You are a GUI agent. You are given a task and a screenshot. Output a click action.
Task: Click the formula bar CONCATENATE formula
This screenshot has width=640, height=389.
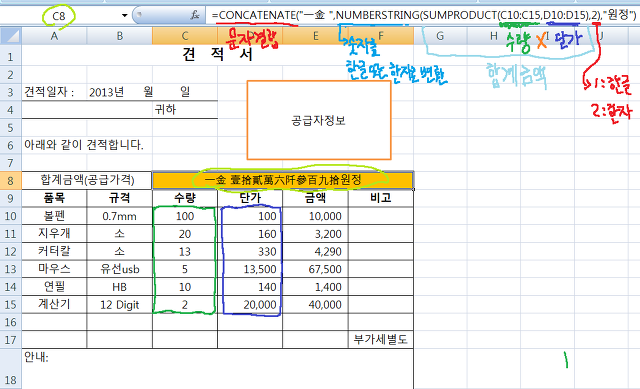[x=424, y=16]
